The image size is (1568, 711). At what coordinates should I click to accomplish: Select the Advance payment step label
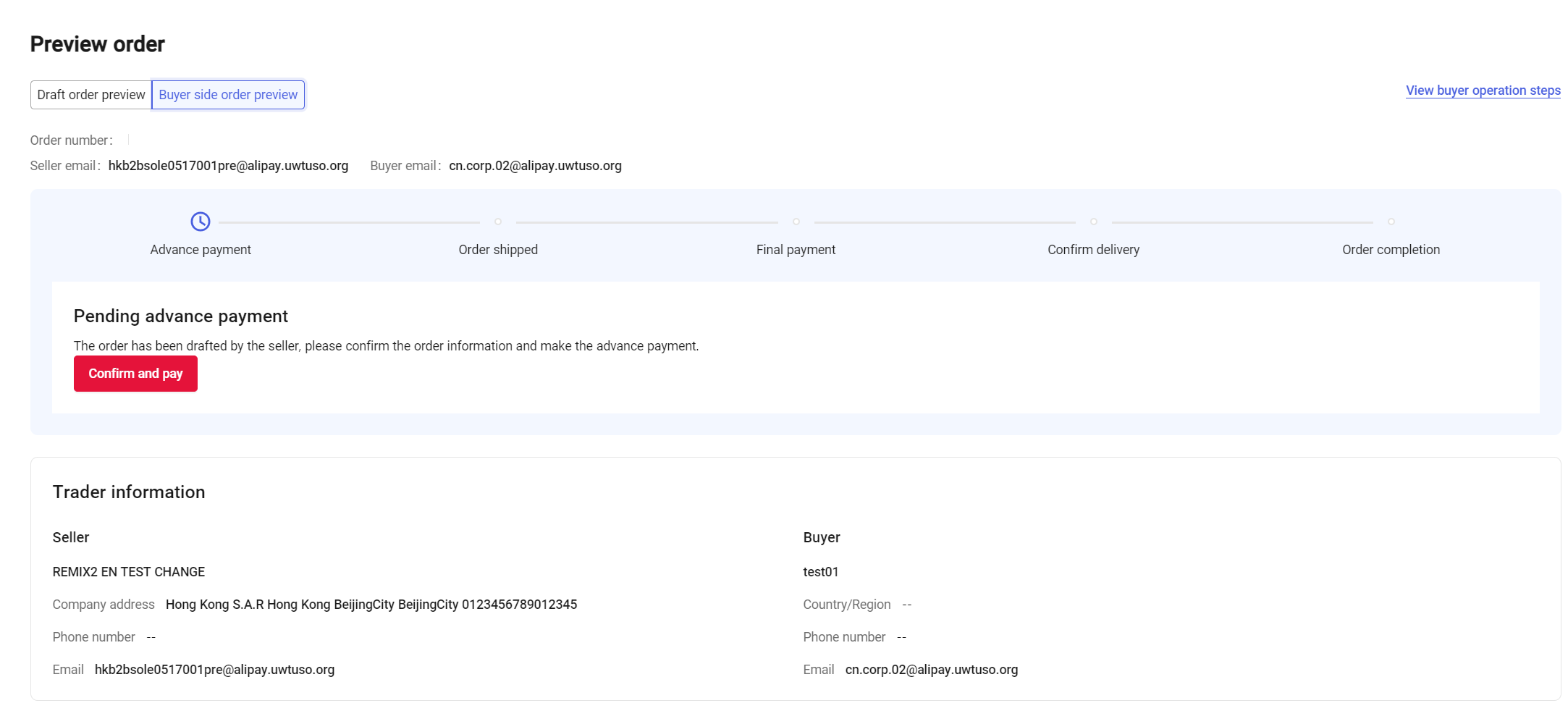click(x=201, y=249)
